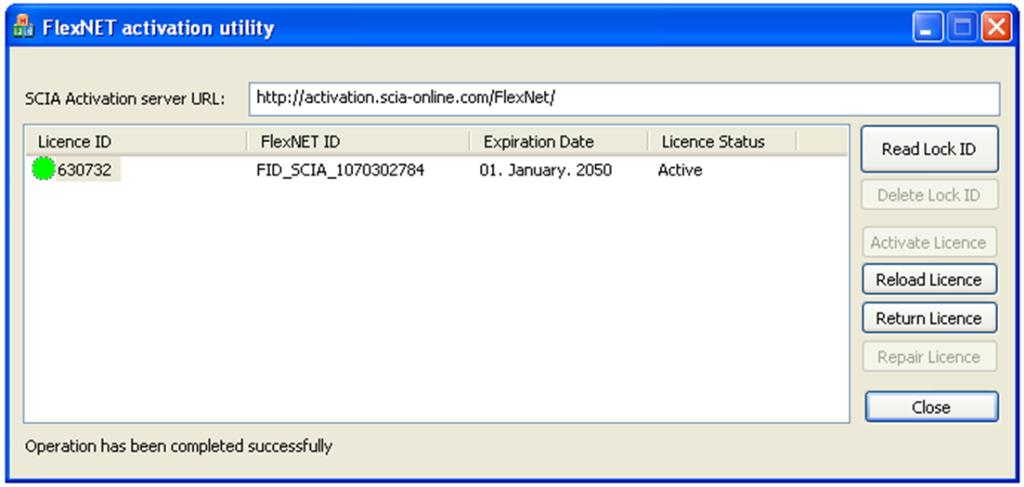The height and width of the screenshot is (487, 1024).
Task: Click the green status dot beside 630732
Action: click(x=43, y=170)
